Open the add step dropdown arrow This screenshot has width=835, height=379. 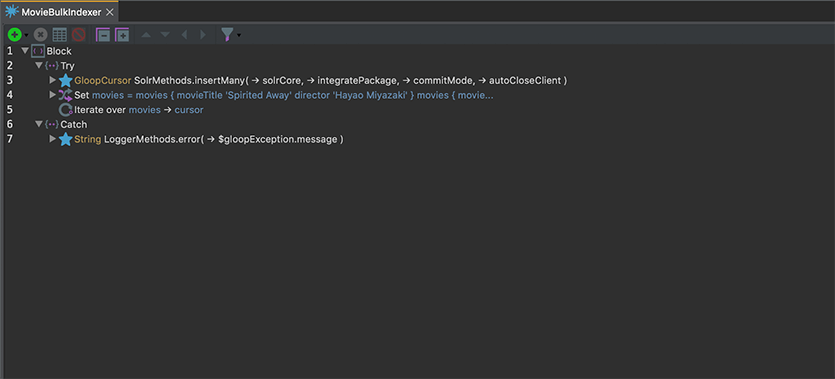(26, 36)
